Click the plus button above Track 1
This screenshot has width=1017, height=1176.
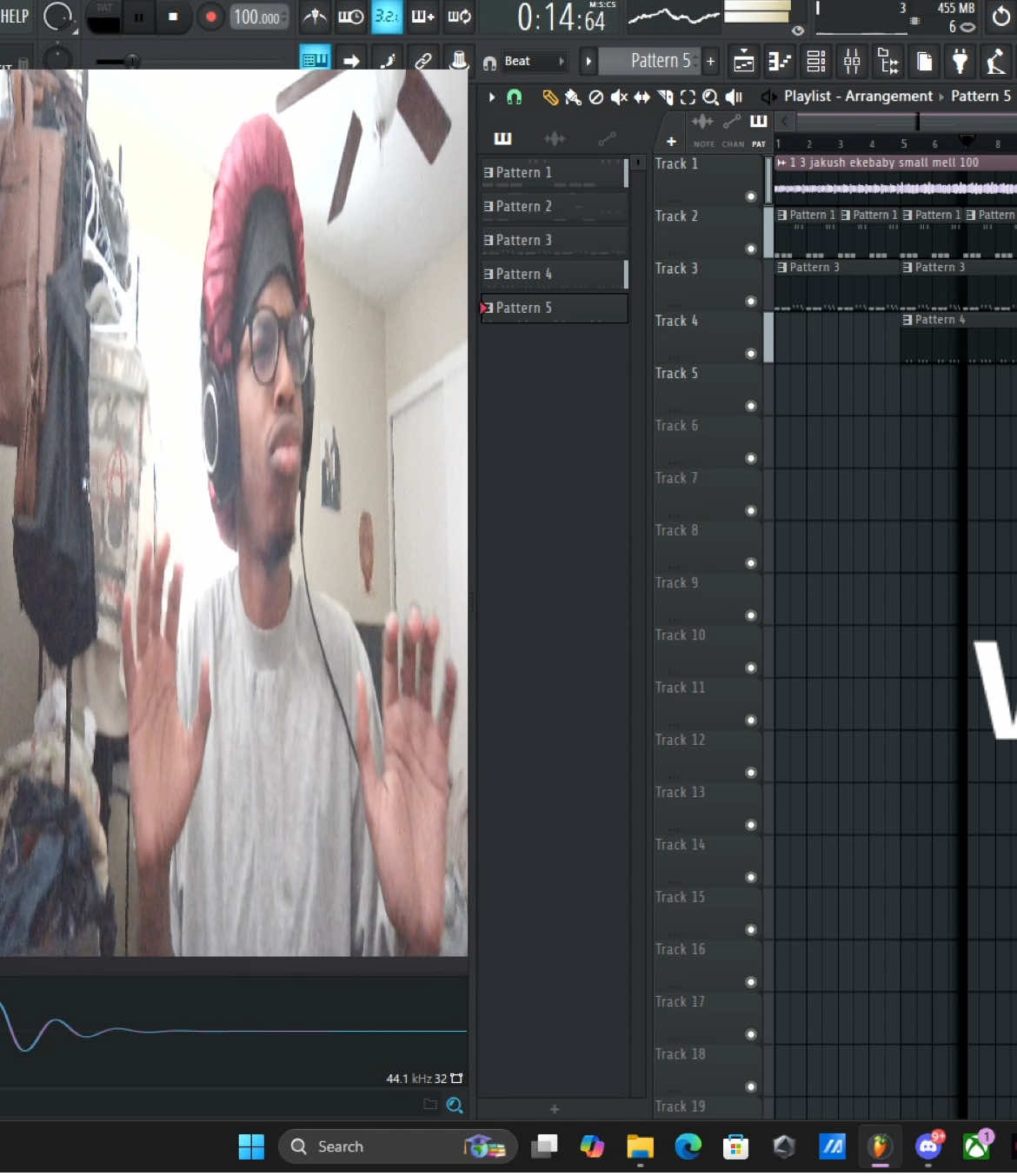pos(671,142)
